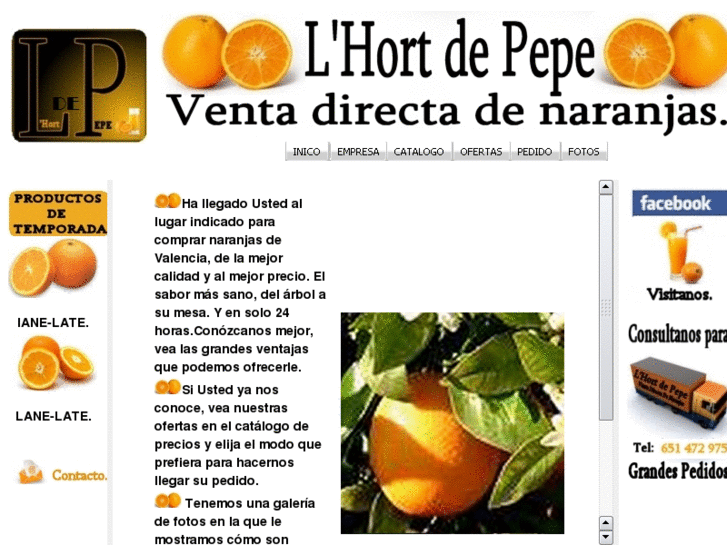Click the orange bullet before 'Ha llegado Usted'

click(x=167, y=201)
